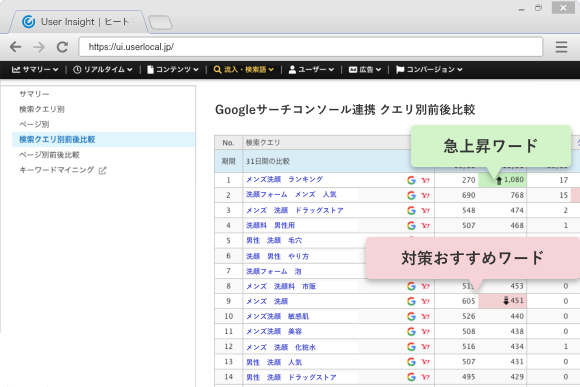Open the リアルタイム dropdown menu
The width and height of the screenshot is (580, 387).
(103, 70)
